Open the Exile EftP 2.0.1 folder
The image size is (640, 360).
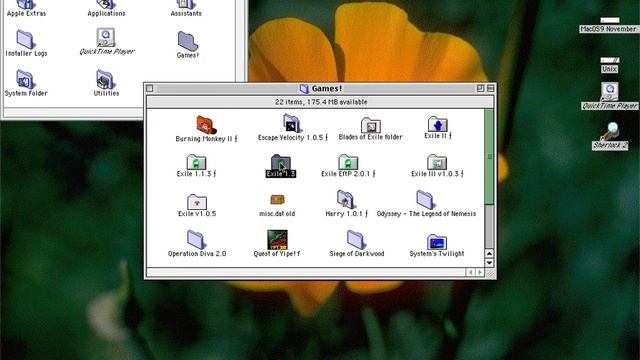click(348, 162)
